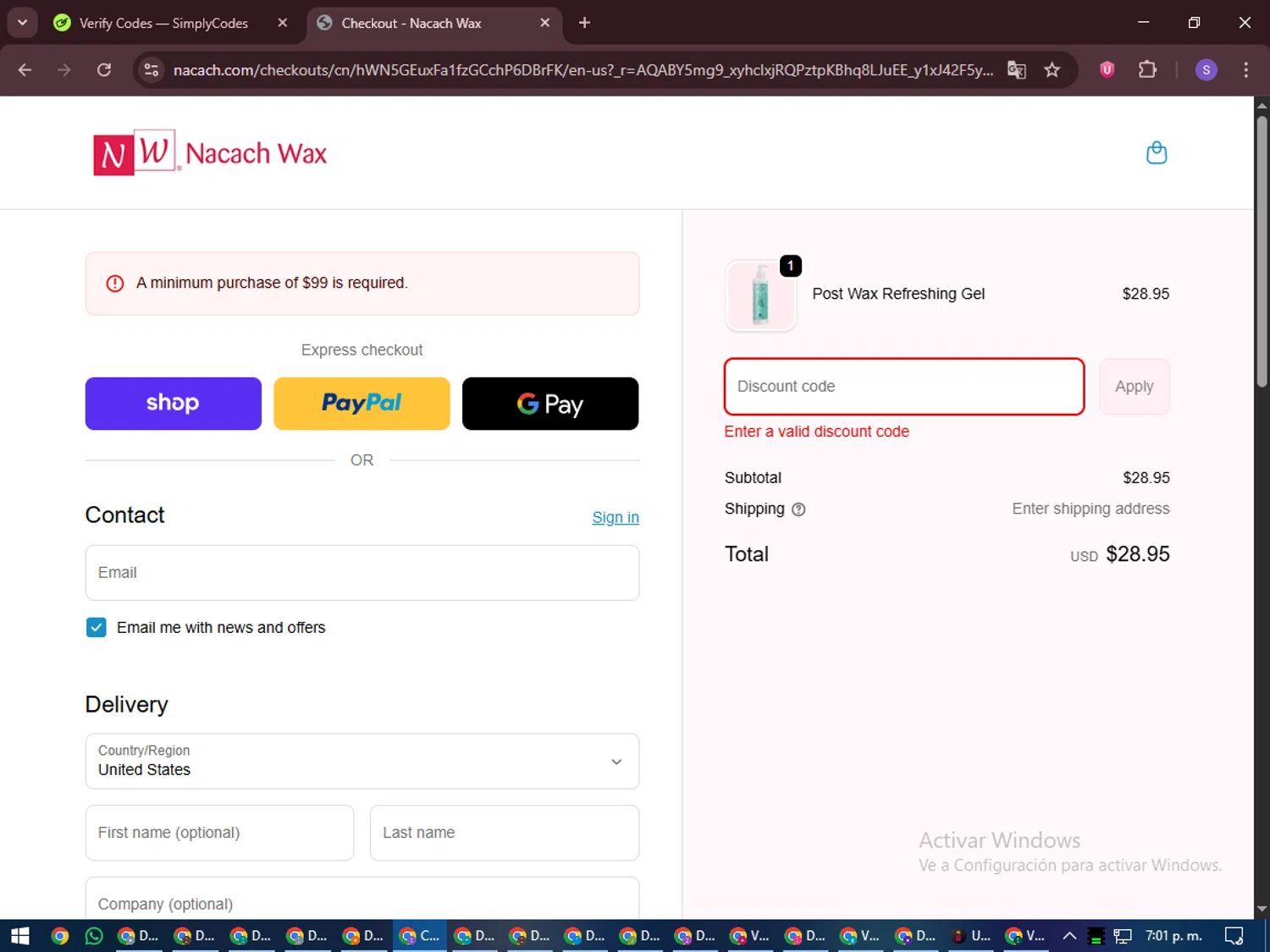The width and height of the screenshot is (1270, 952).
Task: Click the Enter a valid discount code error
Action: click(816, 432)
